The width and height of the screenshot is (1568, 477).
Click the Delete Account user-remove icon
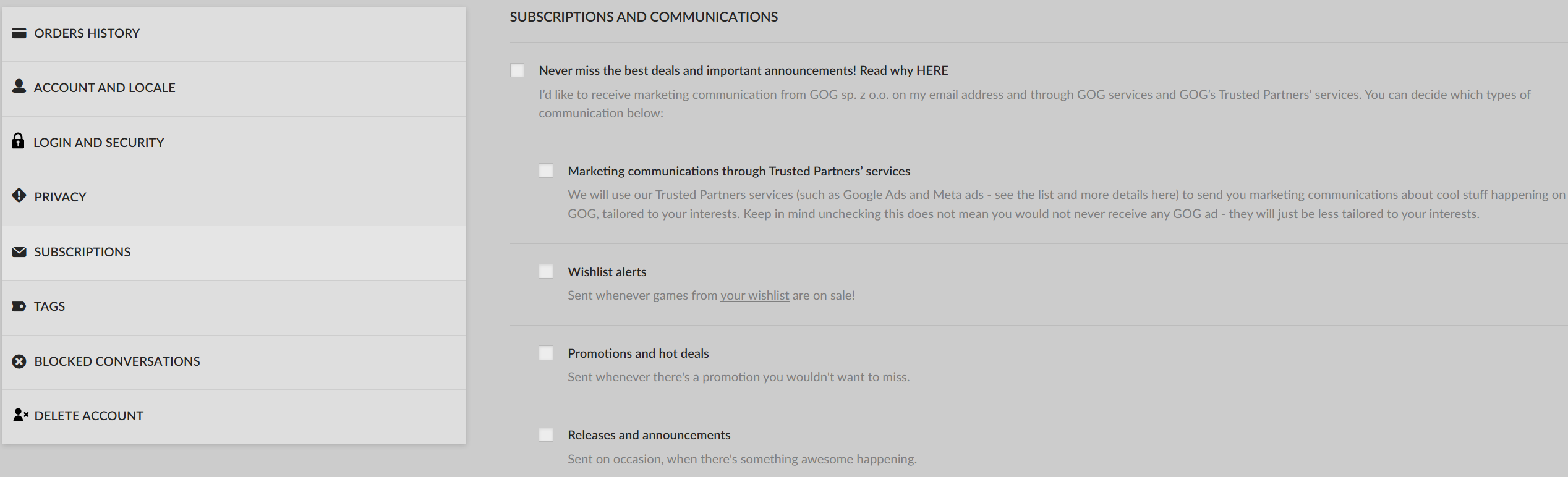(x=20, y=415)
